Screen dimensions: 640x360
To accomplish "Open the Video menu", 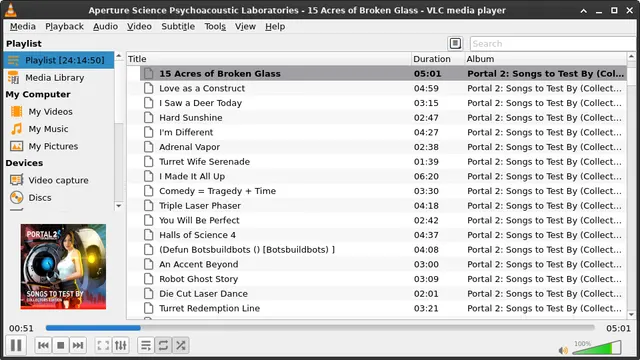I will (x=139, y=27).
